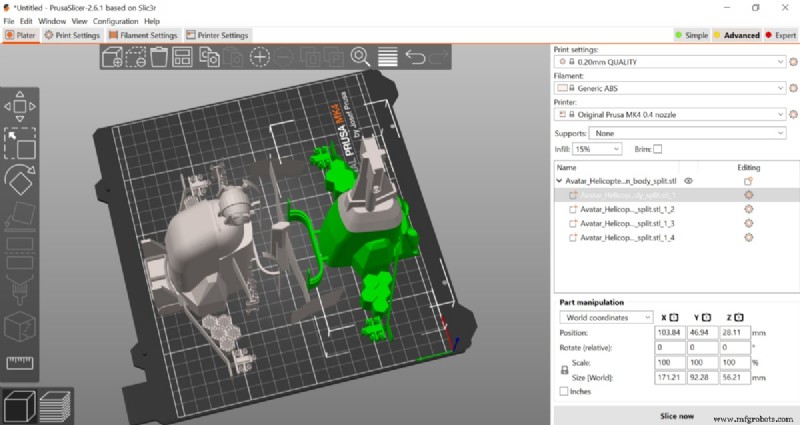Open the Window menu
Image resolution: width=800 pixels, height=425 pixels.
52,21
